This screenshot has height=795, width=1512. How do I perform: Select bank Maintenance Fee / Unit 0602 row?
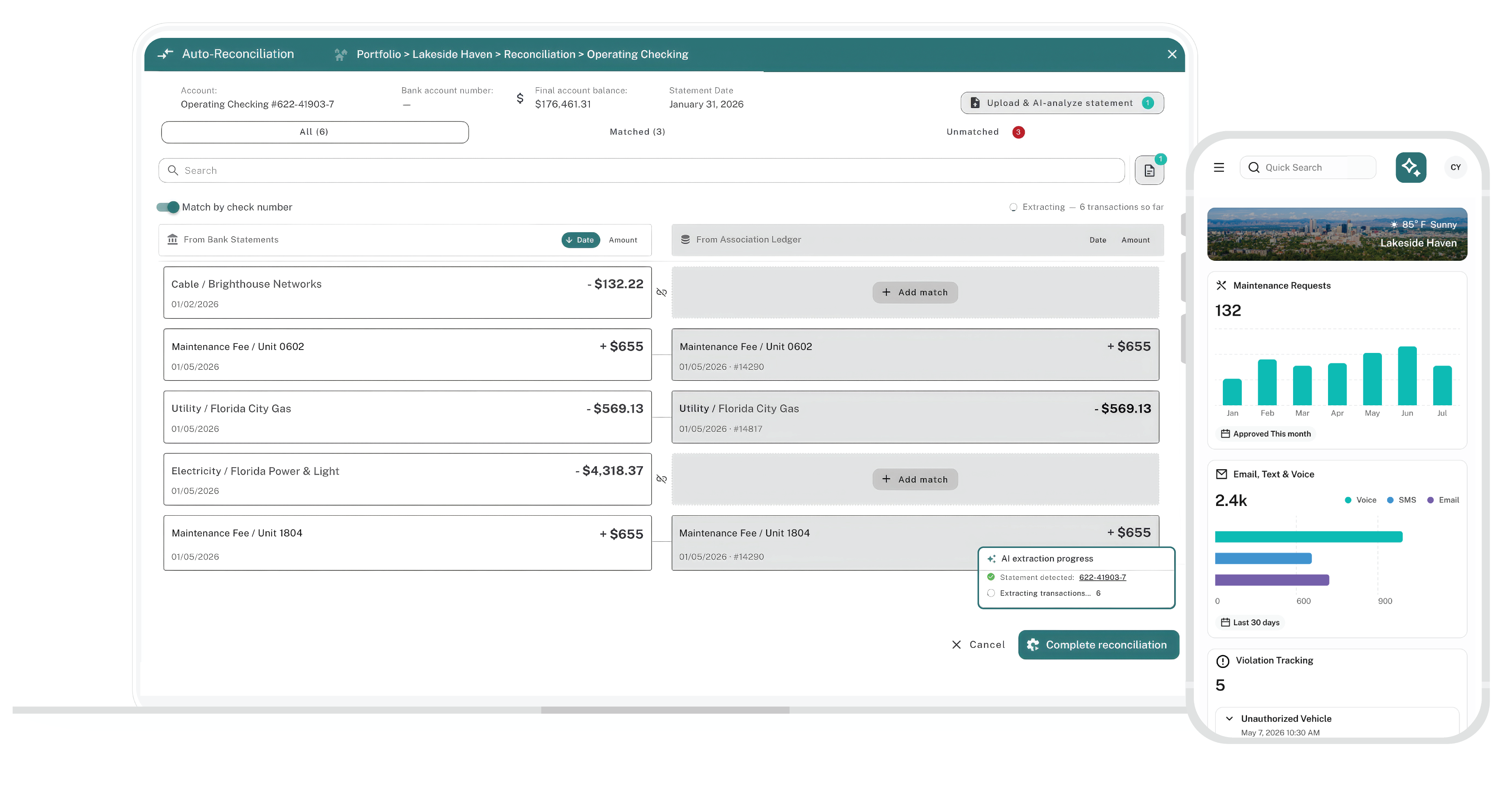407,355
